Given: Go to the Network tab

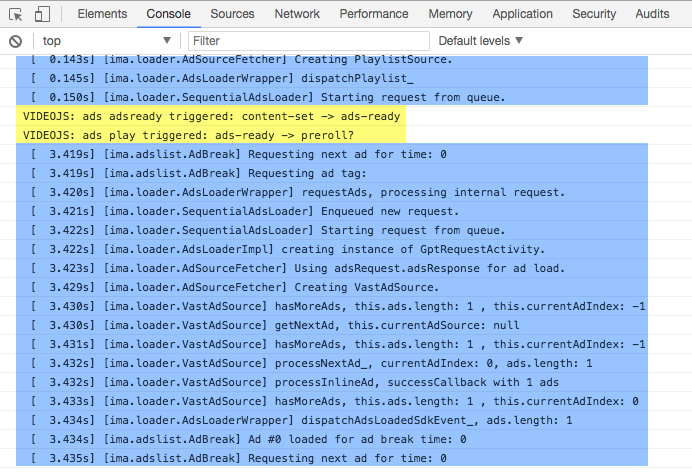Looking at the screenshot, I should [x=297, y=14].
